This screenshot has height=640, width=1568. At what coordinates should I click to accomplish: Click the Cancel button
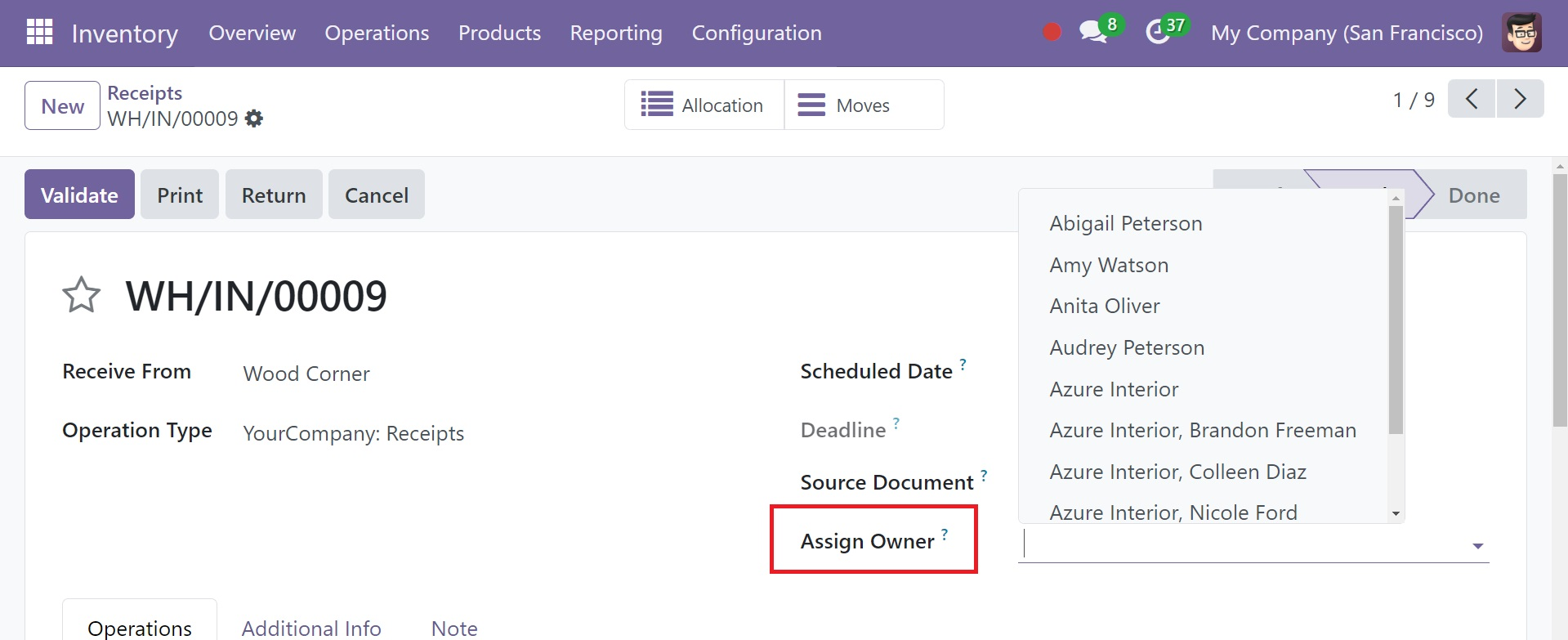pyautogui.click(x=377, y=195)
